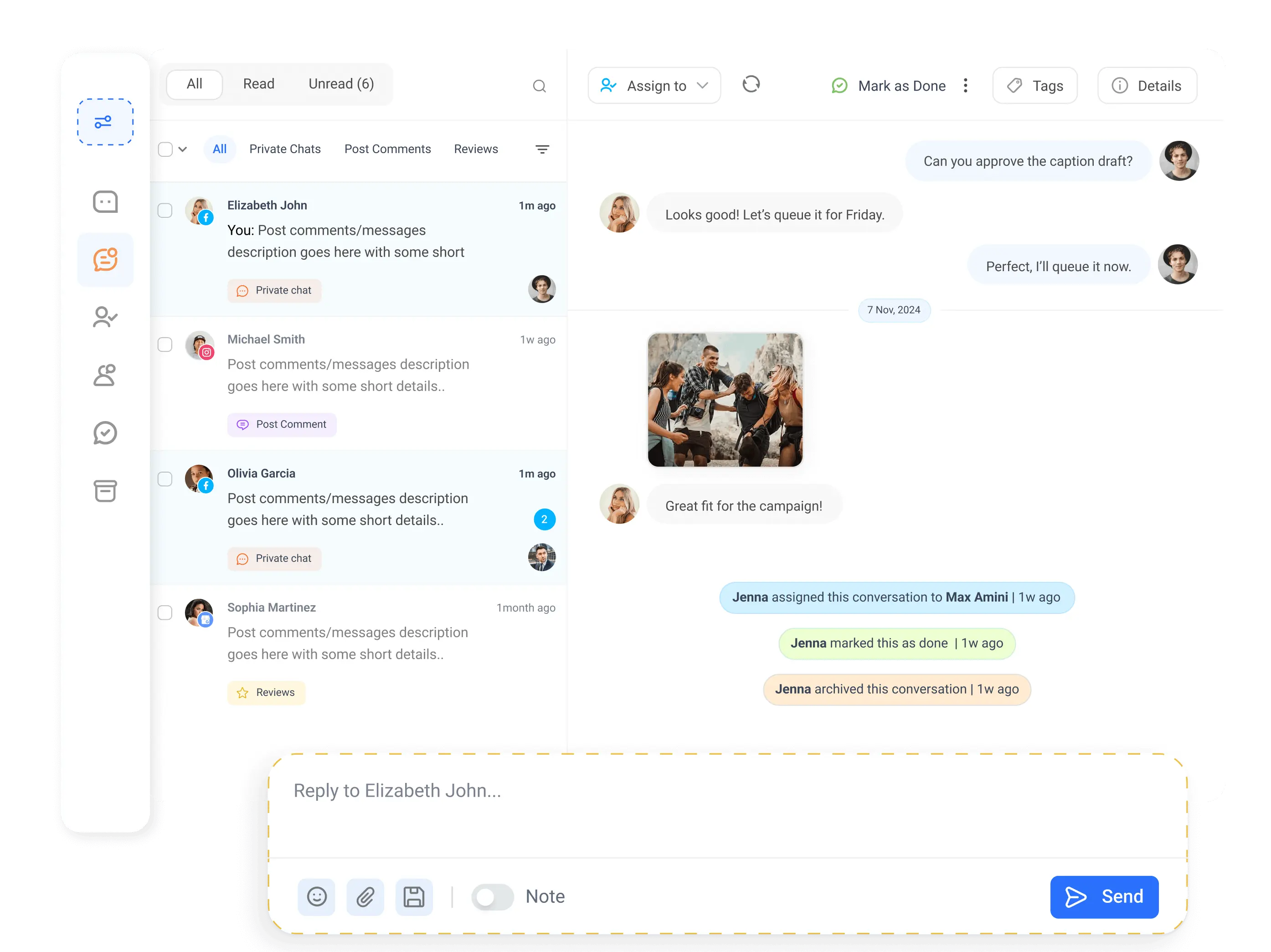The width and height of the screenshot is (1271, 952).
Task: Select the checkbox beside Michael Smith
Action: (165, 345)
